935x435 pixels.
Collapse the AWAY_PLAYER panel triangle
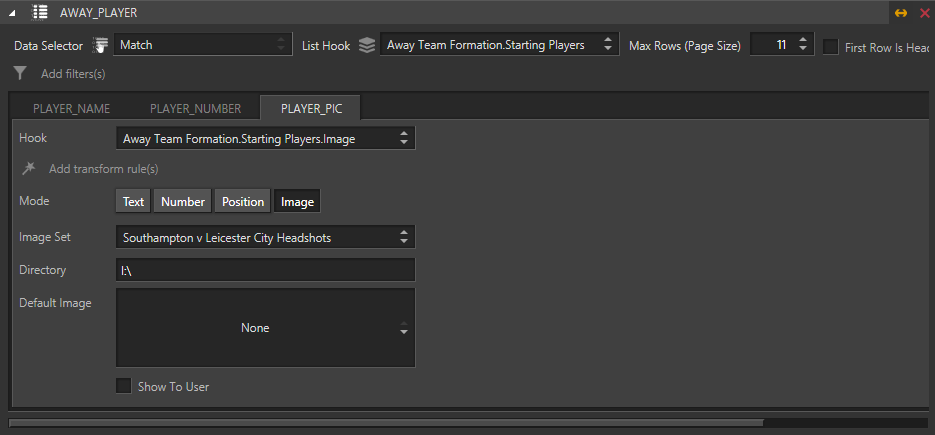[x=13, y=13]
